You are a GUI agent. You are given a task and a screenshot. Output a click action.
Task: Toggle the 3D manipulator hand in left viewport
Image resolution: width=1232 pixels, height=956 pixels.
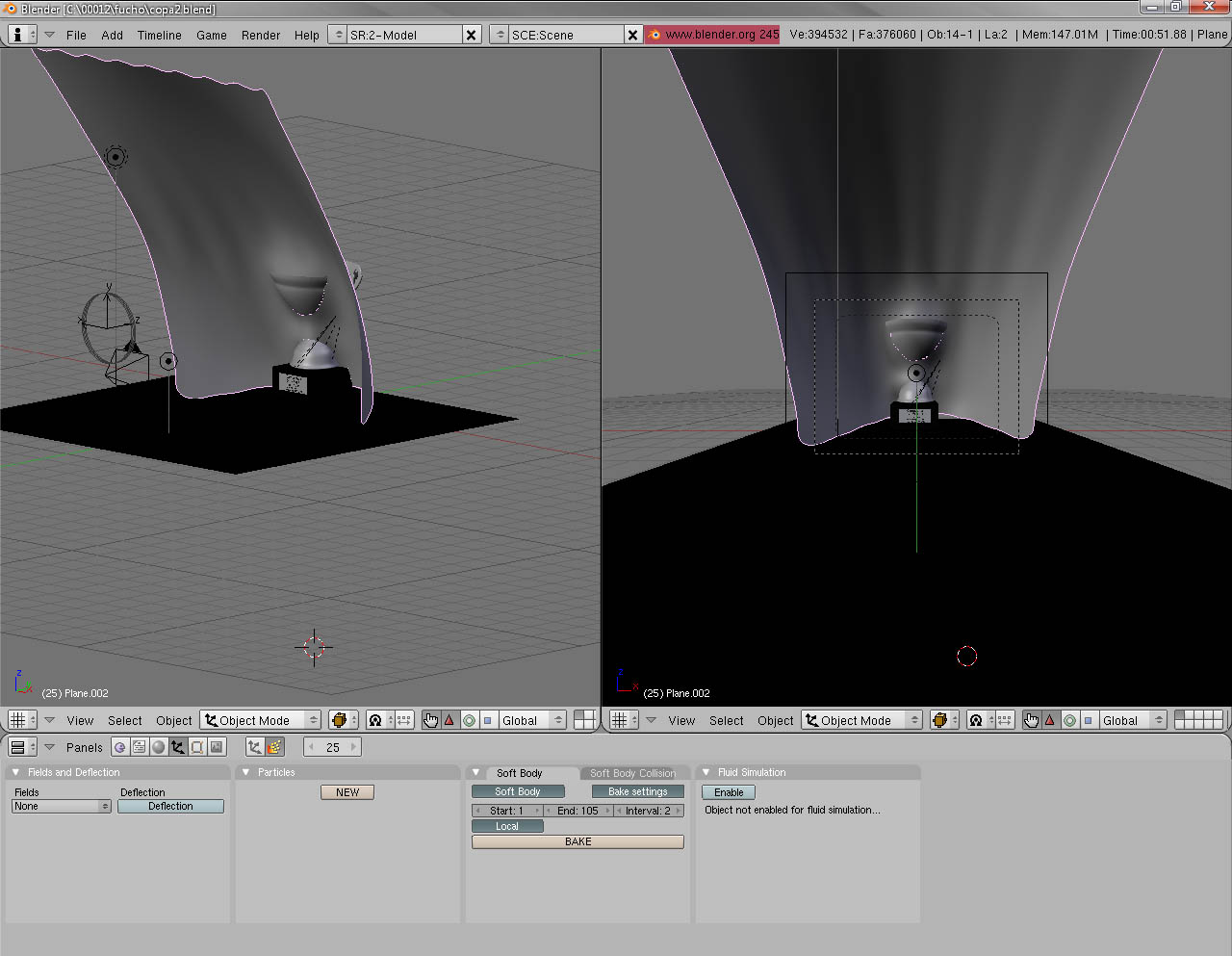point(430,720)
